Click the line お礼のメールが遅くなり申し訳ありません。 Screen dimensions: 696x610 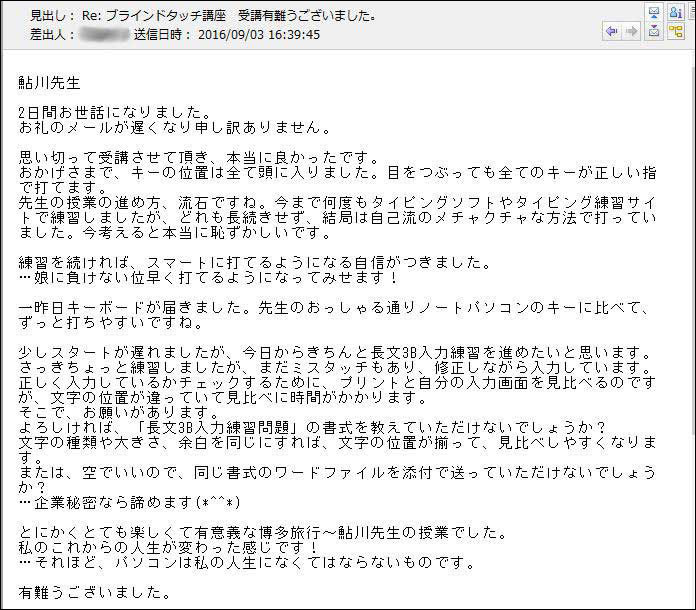pyautogui.click(x=175, y=128)
